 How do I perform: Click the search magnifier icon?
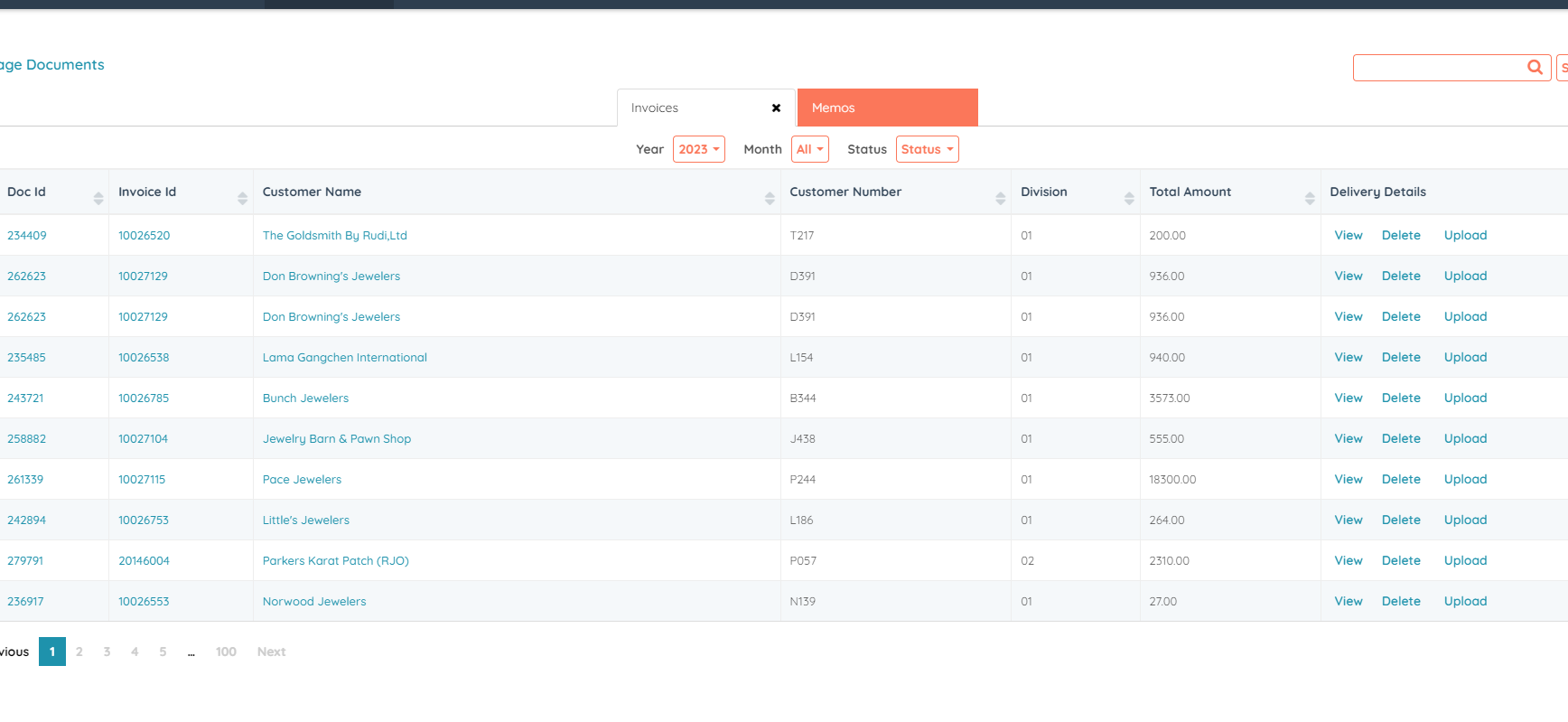point(1535,68)
